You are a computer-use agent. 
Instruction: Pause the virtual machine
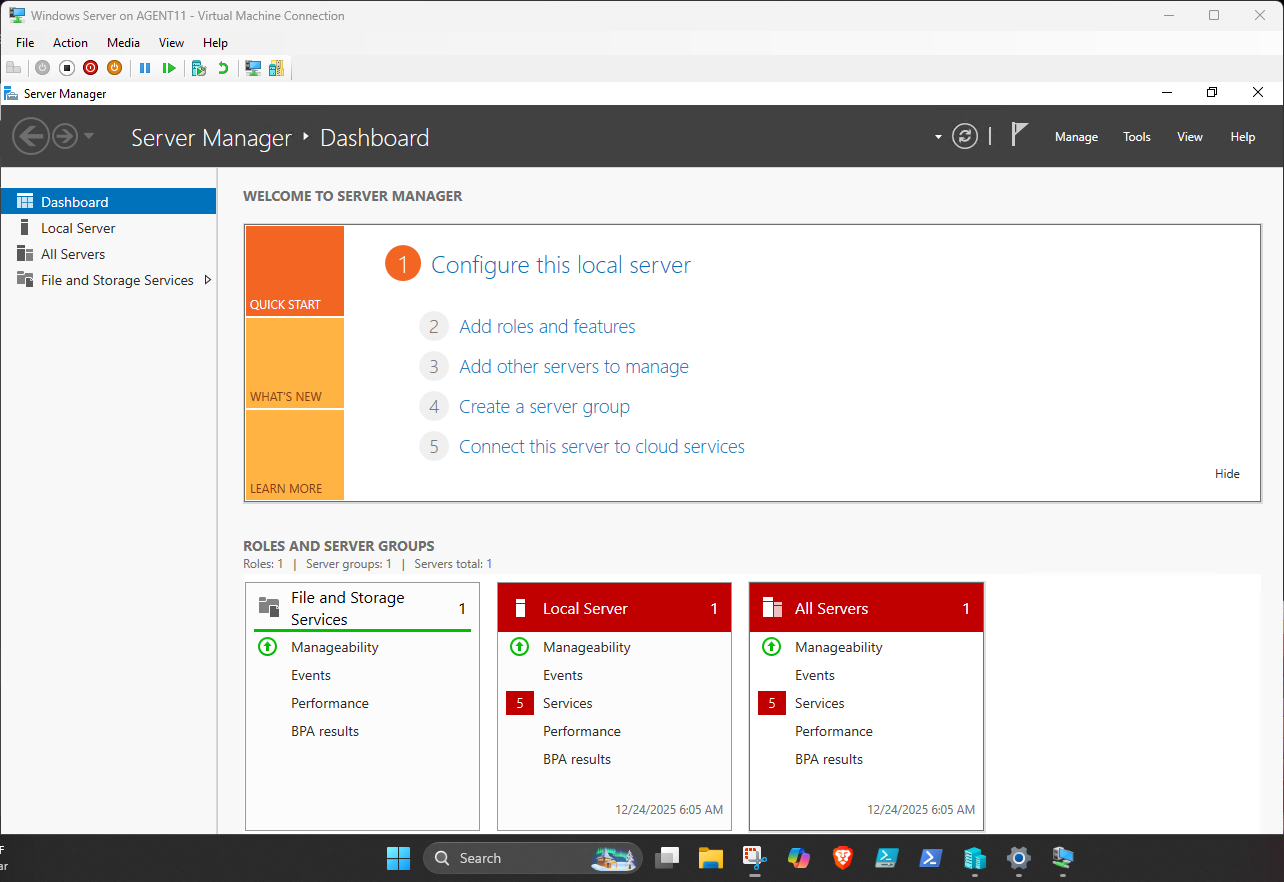146,68
